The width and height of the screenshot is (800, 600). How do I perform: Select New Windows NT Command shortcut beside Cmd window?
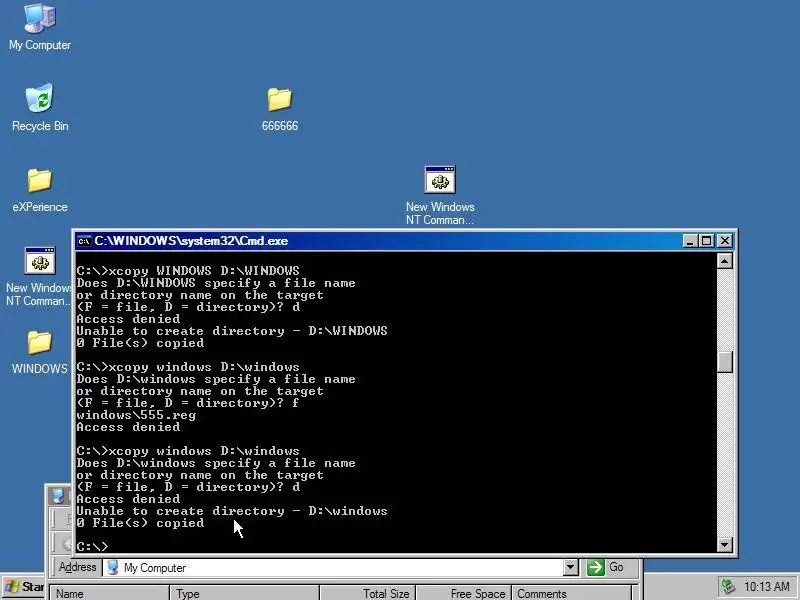click(x=39, y=277)
